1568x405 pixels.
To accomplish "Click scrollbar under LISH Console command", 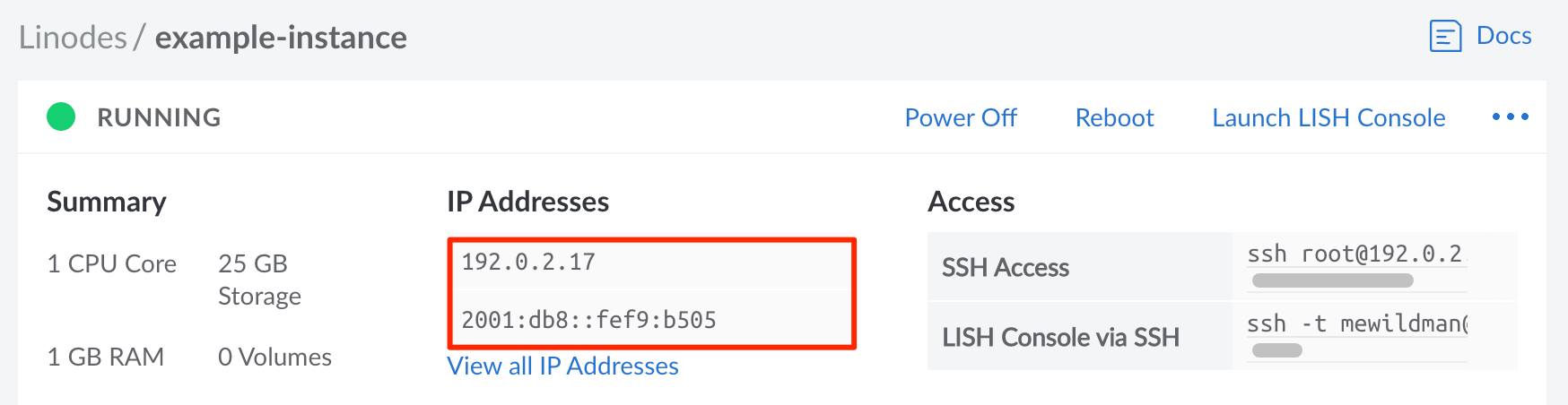I will [1276, 350].
